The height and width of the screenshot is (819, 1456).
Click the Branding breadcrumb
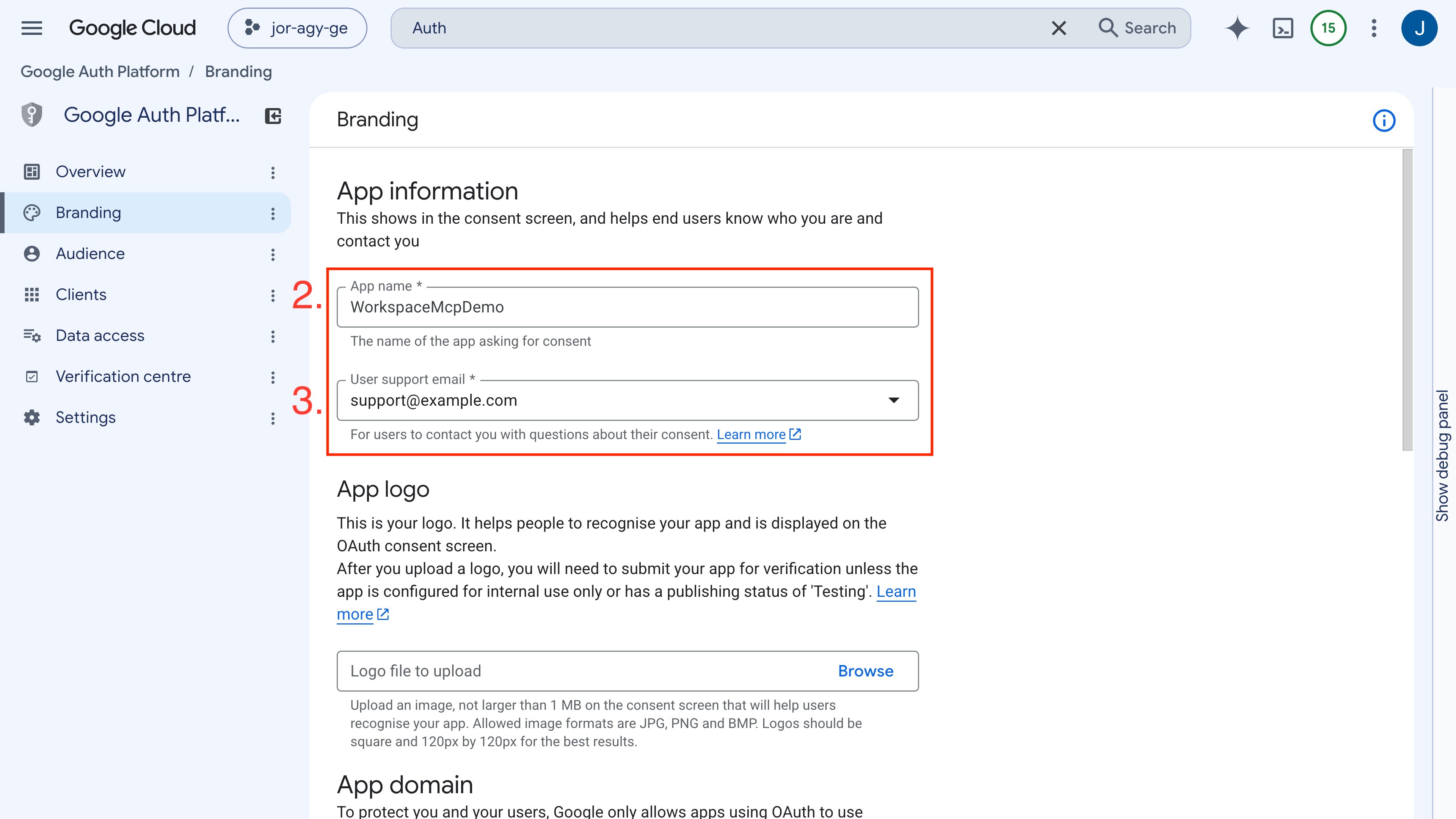tap(238, 72)
